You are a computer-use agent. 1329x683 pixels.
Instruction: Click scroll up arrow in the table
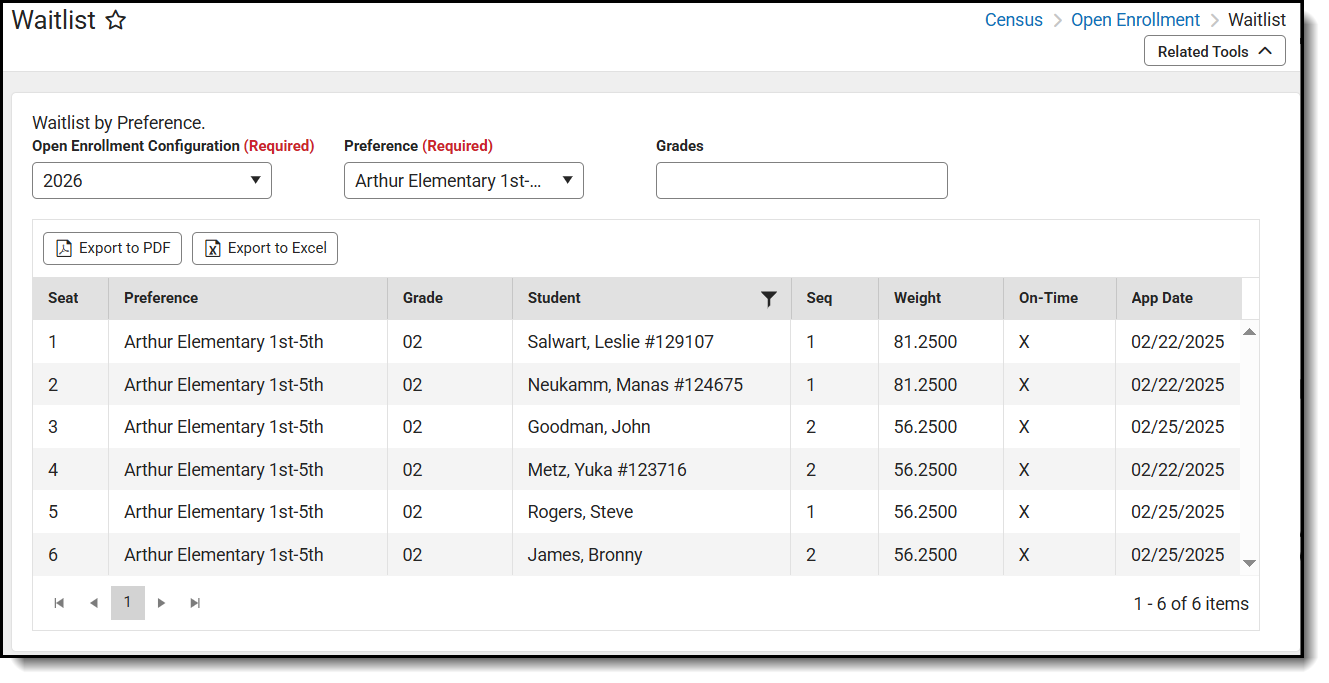tap(1249, 331)
